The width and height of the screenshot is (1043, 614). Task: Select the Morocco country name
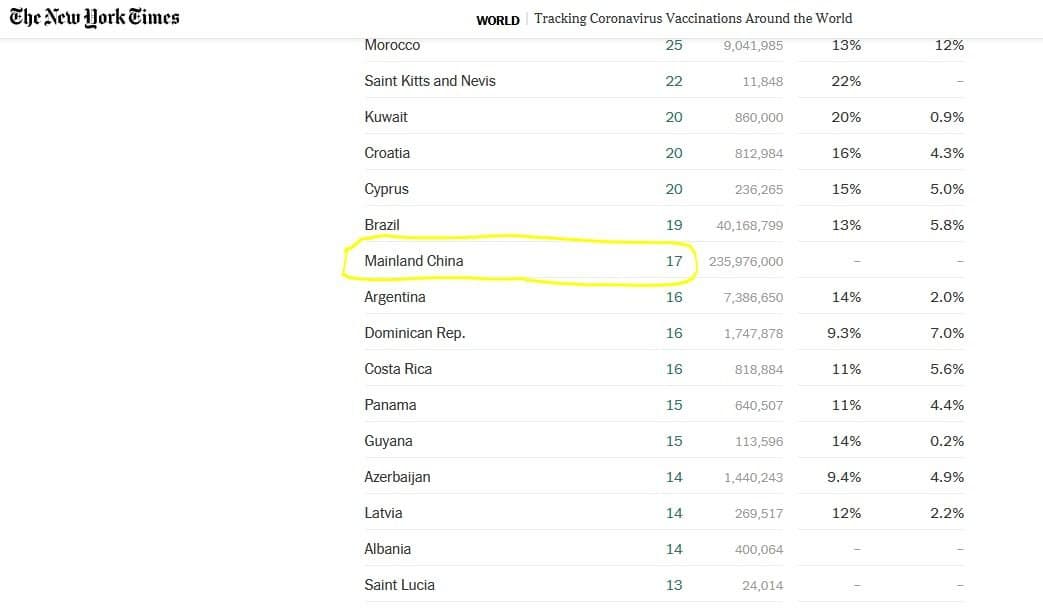392,45
